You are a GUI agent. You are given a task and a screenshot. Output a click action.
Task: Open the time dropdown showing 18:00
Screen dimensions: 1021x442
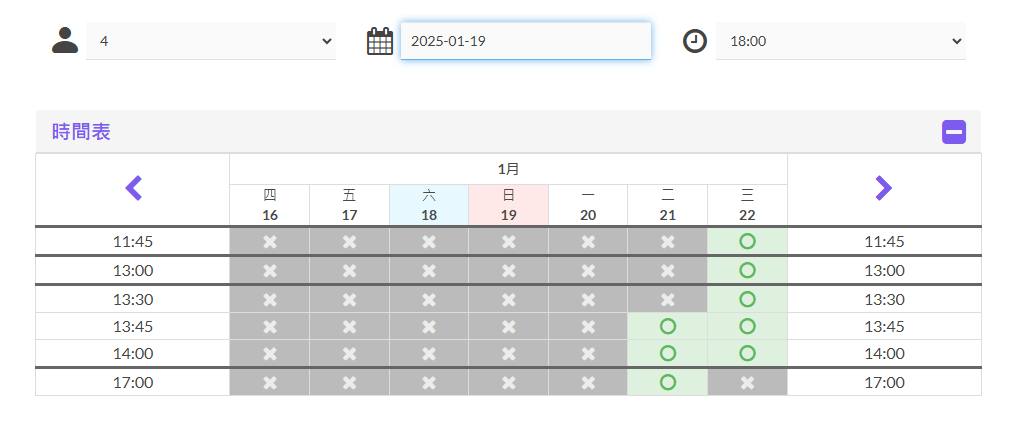tap(841, 41)
